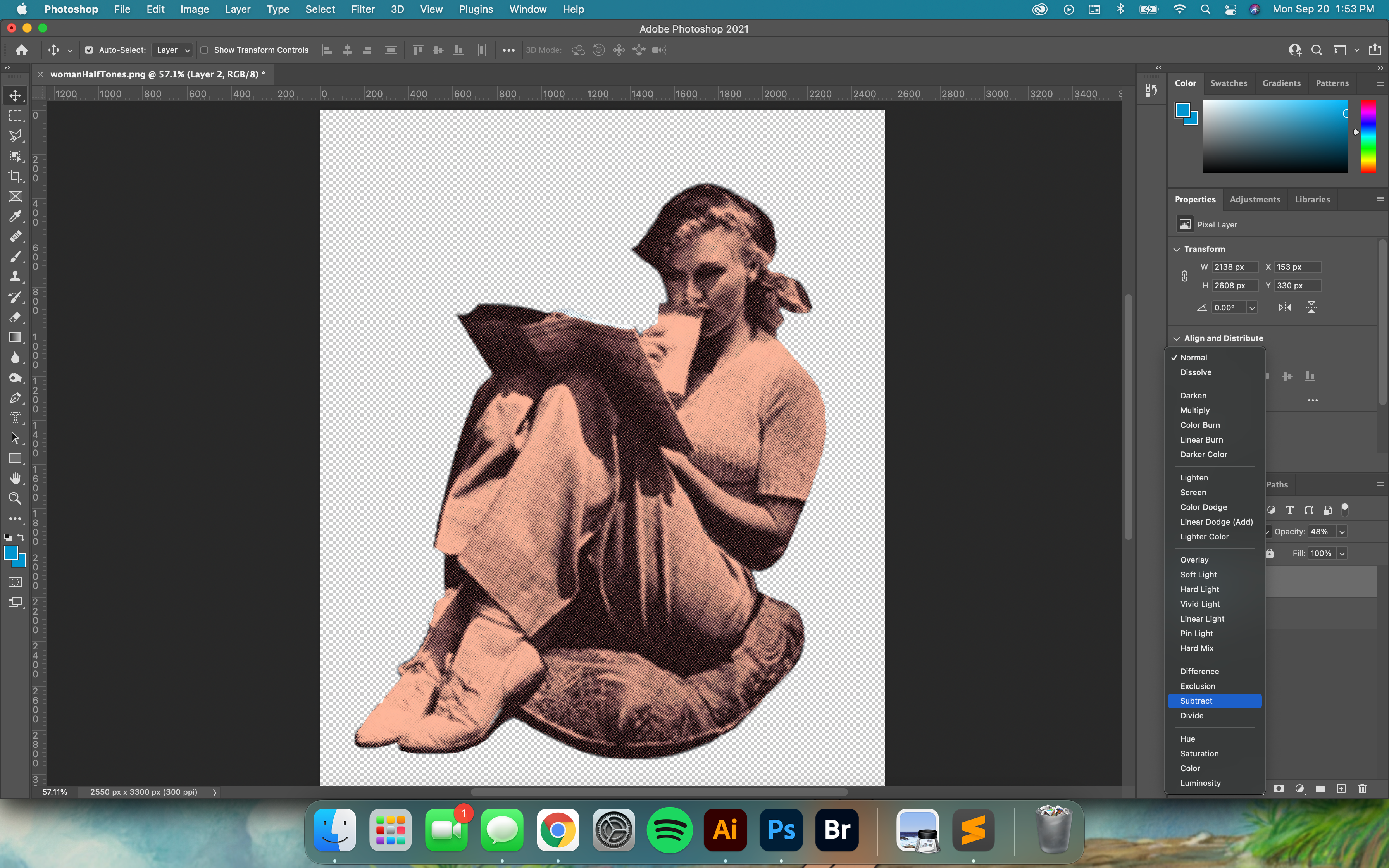Collapse the Transform section
Image resolution: width=1389 pixels, height=868 pixels.
tap(1177, 249)
